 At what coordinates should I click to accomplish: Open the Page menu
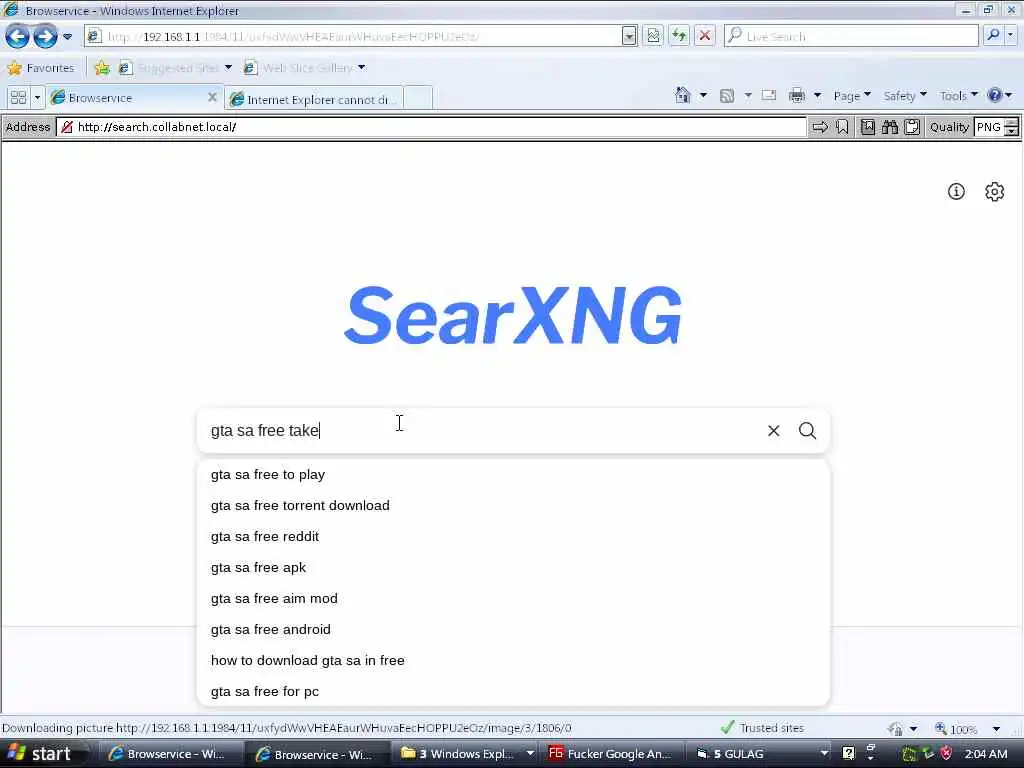click(852, 96)
